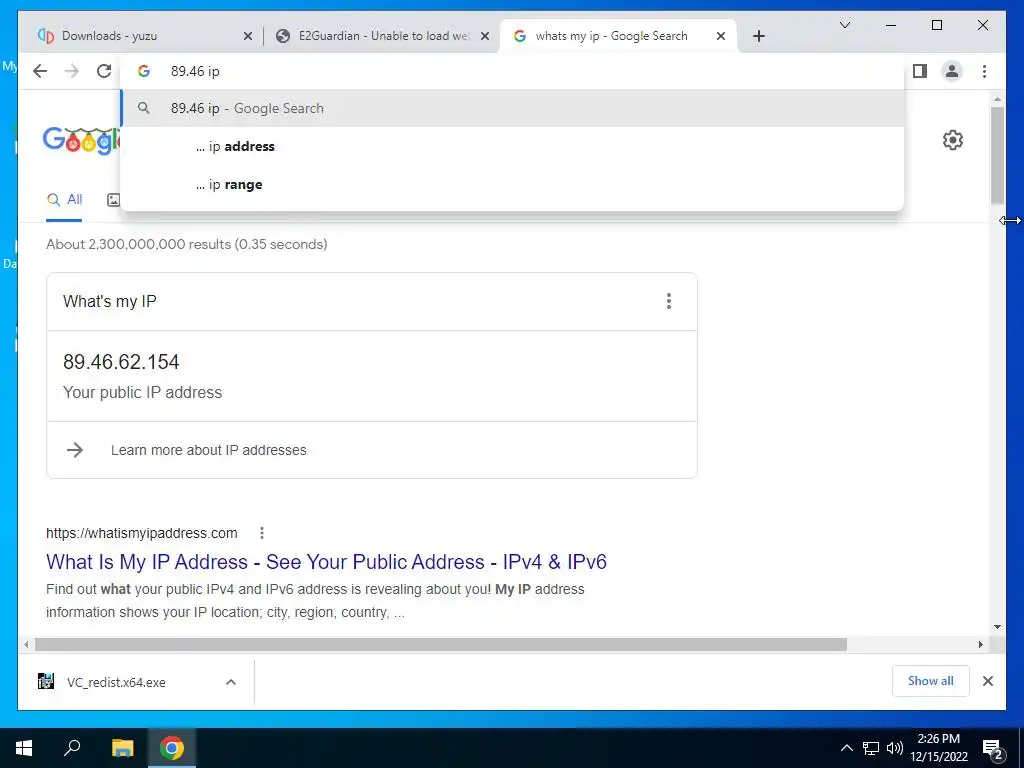Go back with the browser back arrow
This screenshot has height=768, width=1024.
[40, 71]
